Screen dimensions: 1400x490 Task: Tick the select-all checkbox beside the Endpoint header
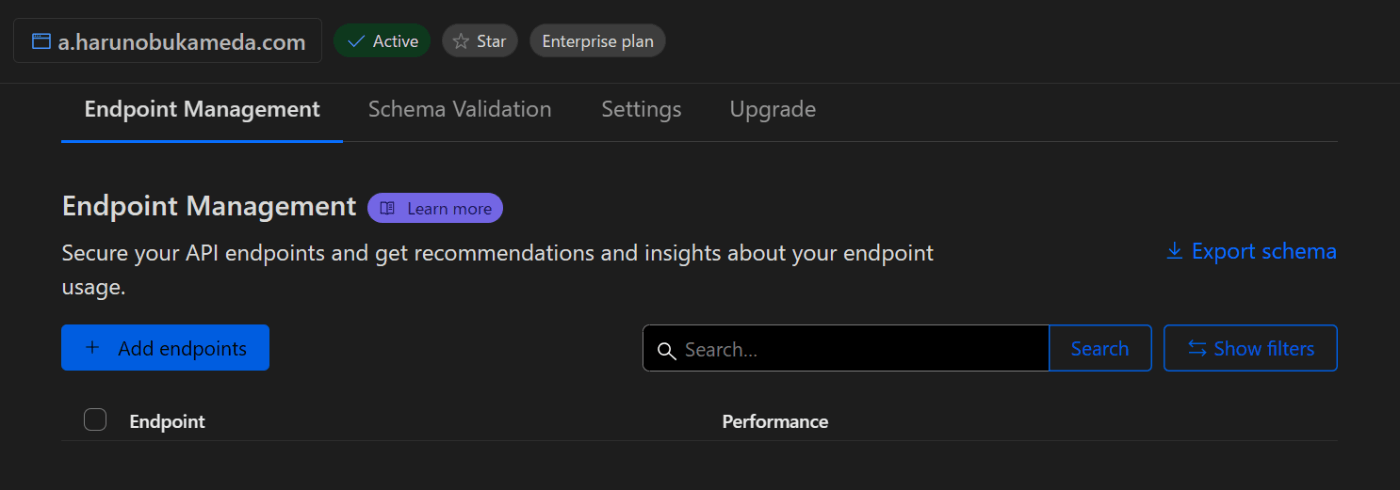point(95,420)
